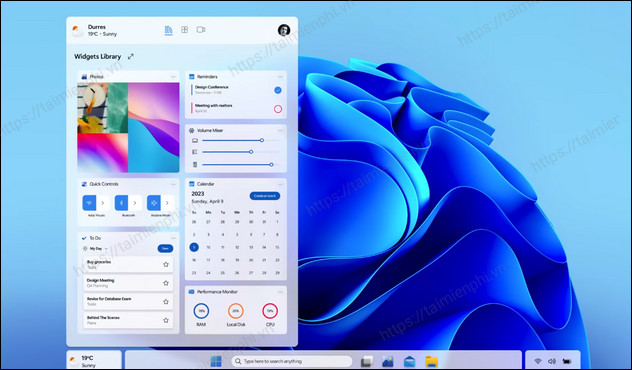Open the Performance Monitor widget options menu
Screen dimensions: 632x370
click(x=280, y=292)
